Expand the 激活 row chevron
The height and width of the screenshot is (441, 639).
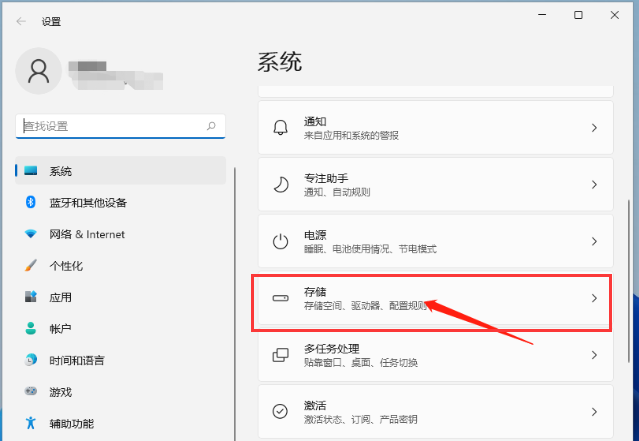(x=594, y=411)
